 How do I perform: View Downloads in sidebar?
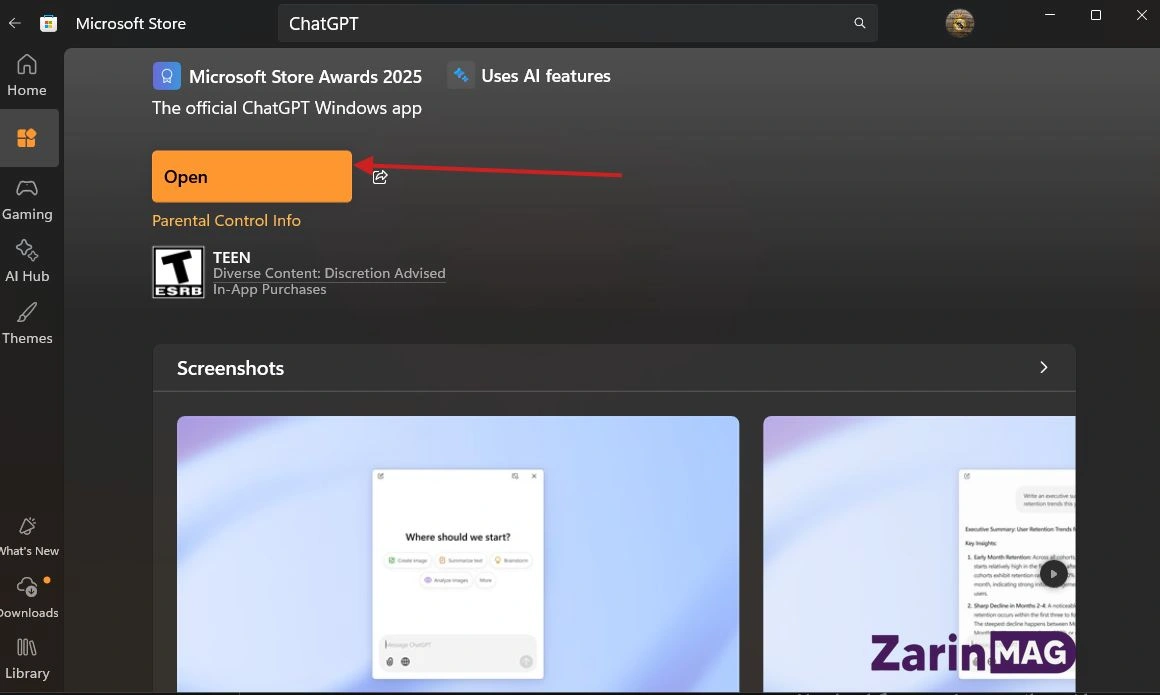point(28,598)
